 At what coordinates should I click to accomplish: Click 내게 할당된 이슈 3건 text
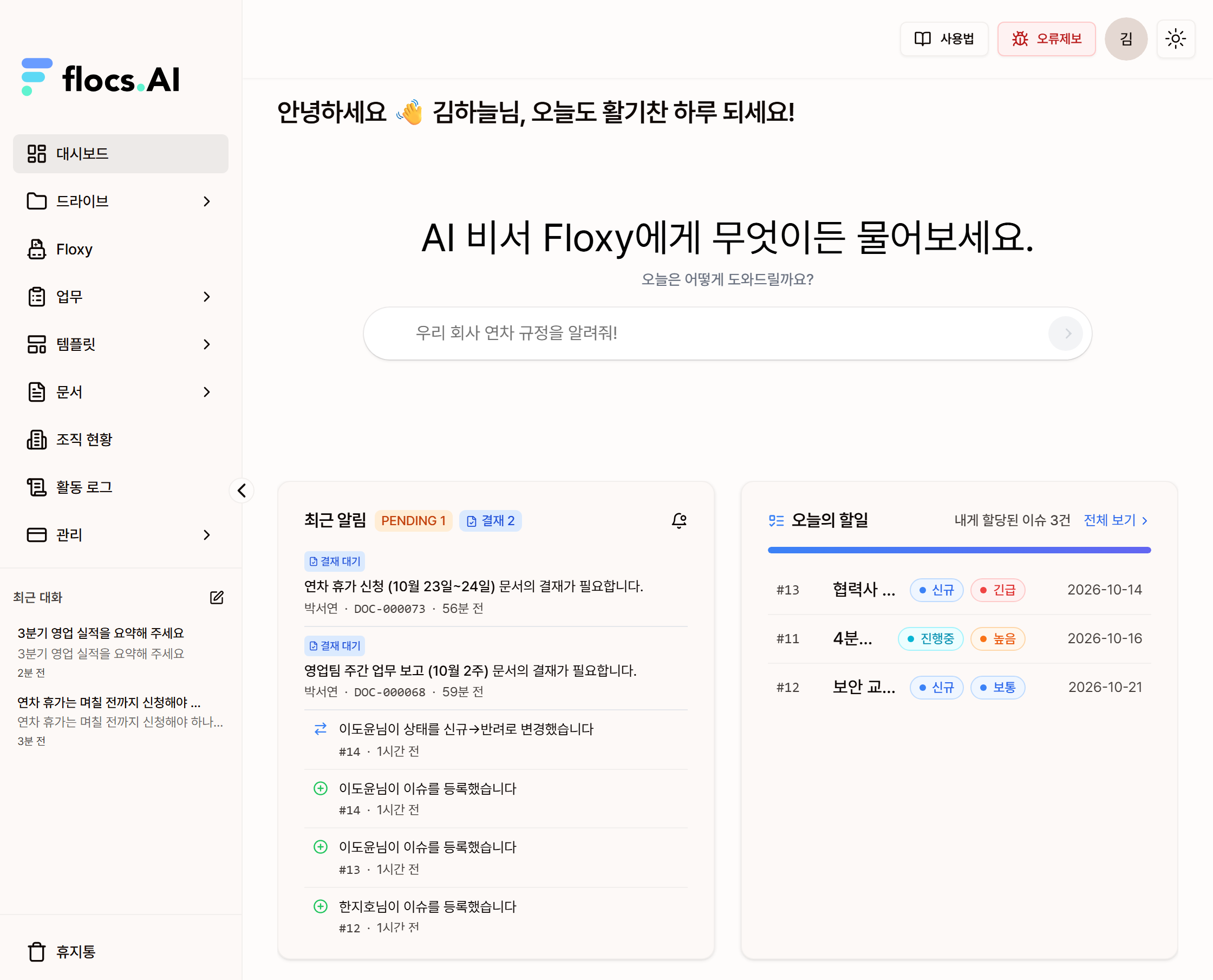1012,520
